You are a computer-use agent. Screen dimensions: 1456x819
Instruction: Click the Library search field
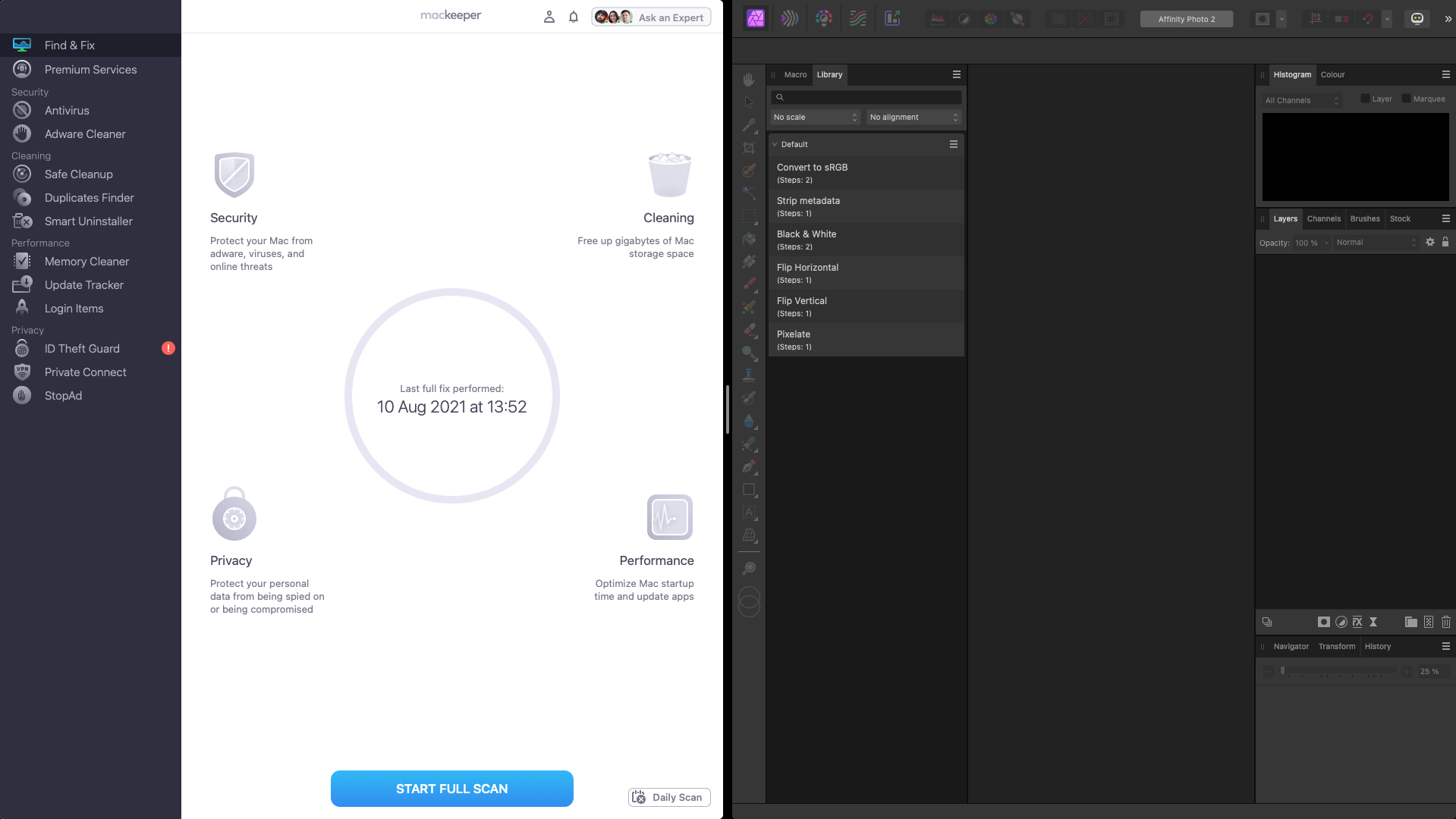[x=866, y=97]
